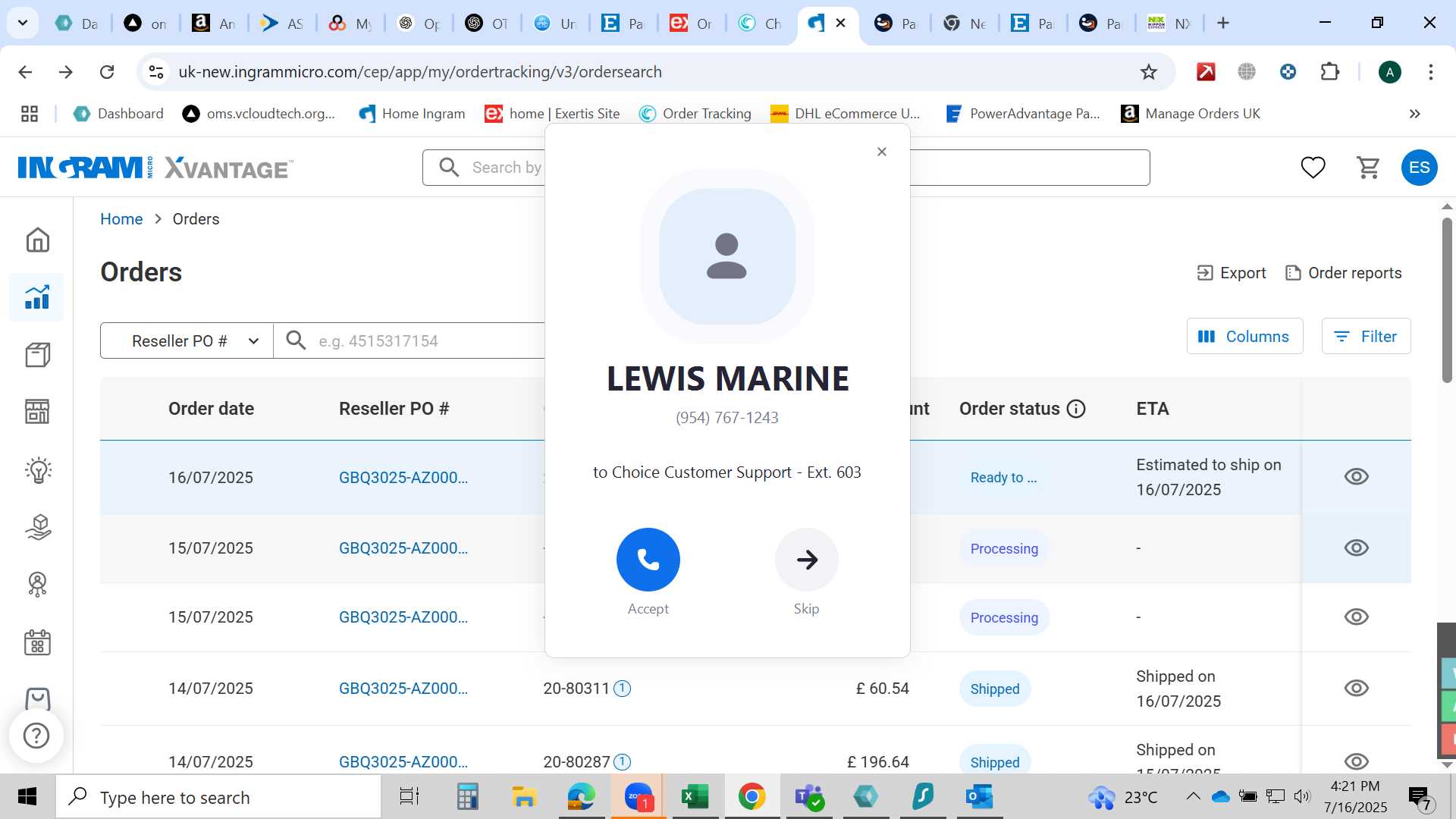Open the wishlist heart icon
The image size is (1456, 819).
click(1313, 167)
